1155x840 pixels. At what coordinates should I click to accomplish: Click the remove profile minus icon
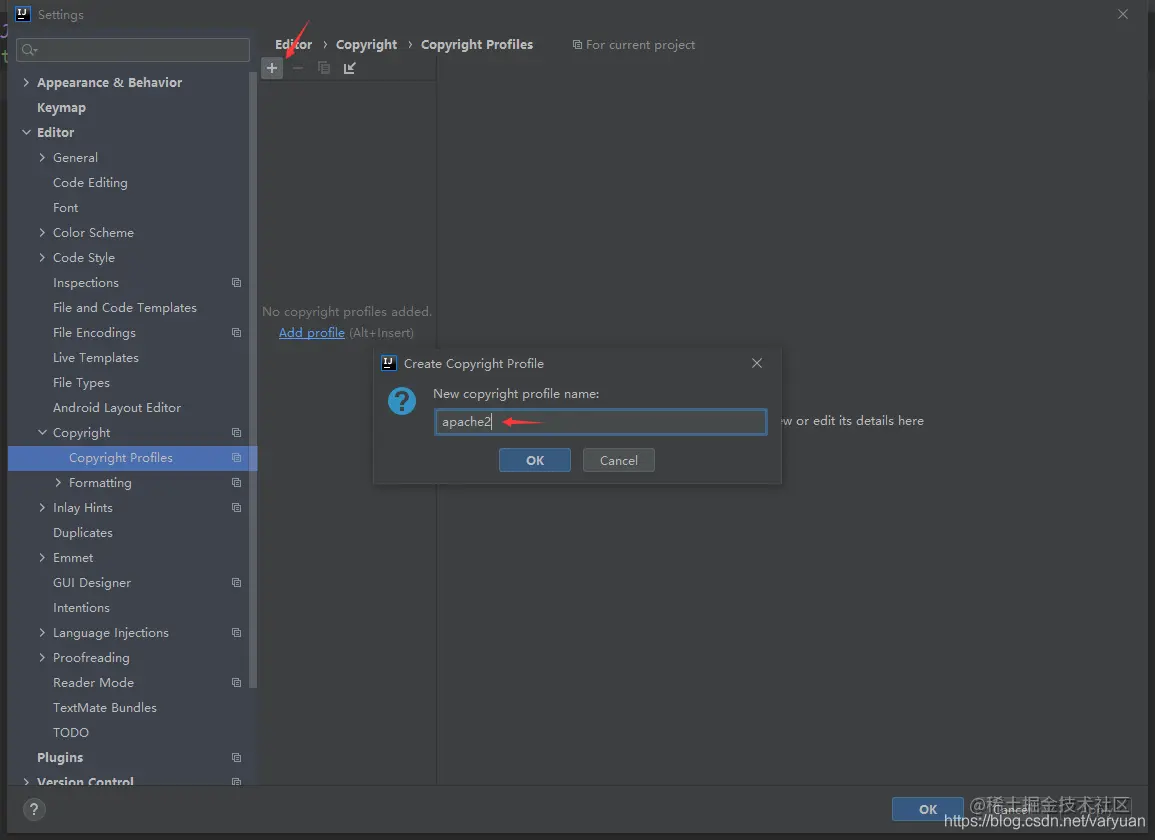pyautogui.click(x=298, y=68)
